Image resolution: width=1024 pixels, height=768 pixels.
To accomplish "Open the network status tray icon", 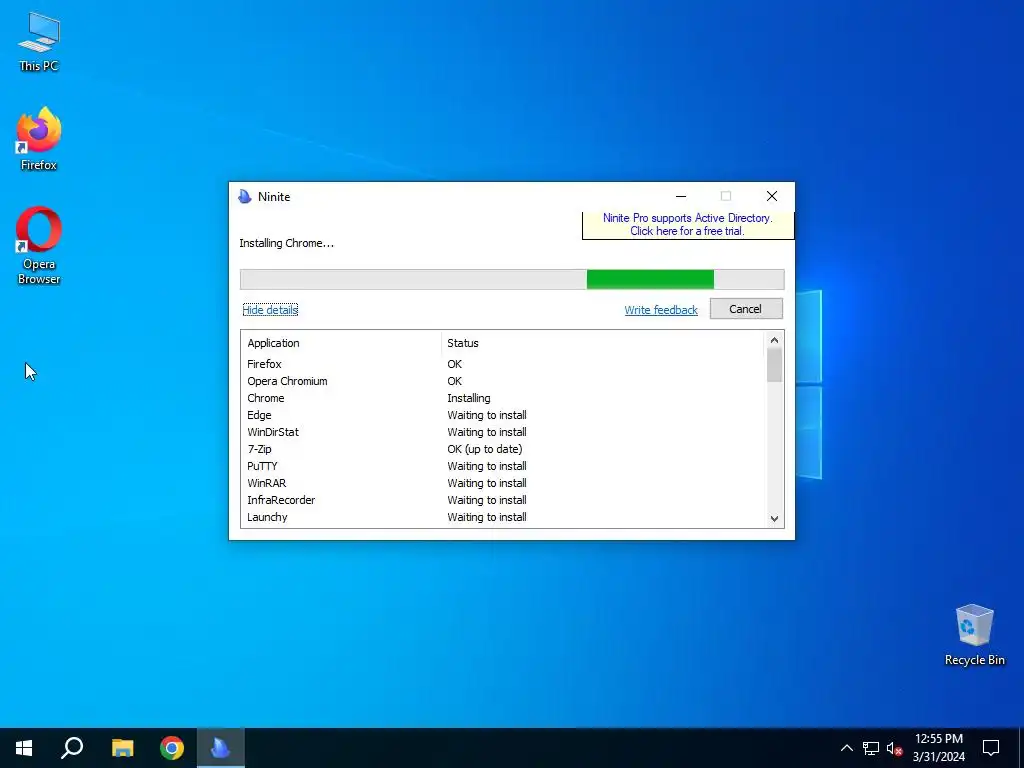I will 871,748.
